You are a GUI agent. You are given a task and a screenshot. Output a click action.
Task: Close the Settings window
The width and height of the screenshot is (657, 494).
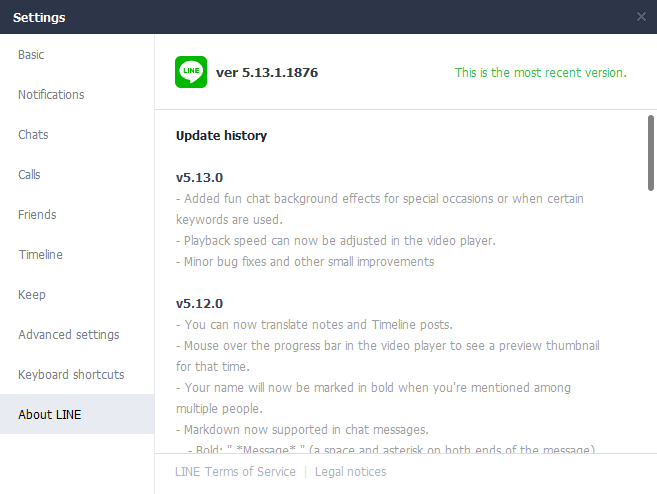(x=641, y=17)
